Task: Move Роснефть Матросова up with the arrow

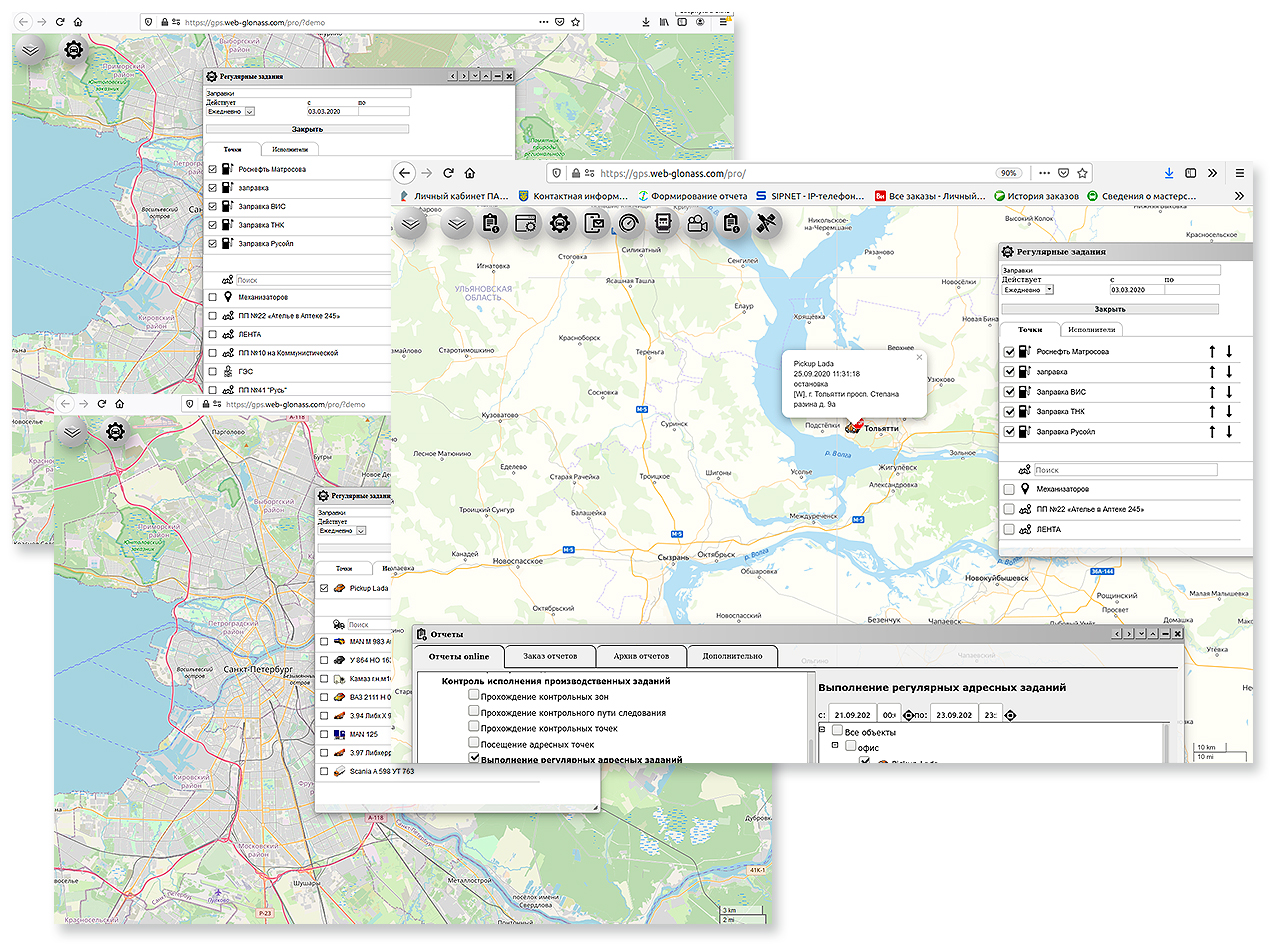Action: point(1211,352)
